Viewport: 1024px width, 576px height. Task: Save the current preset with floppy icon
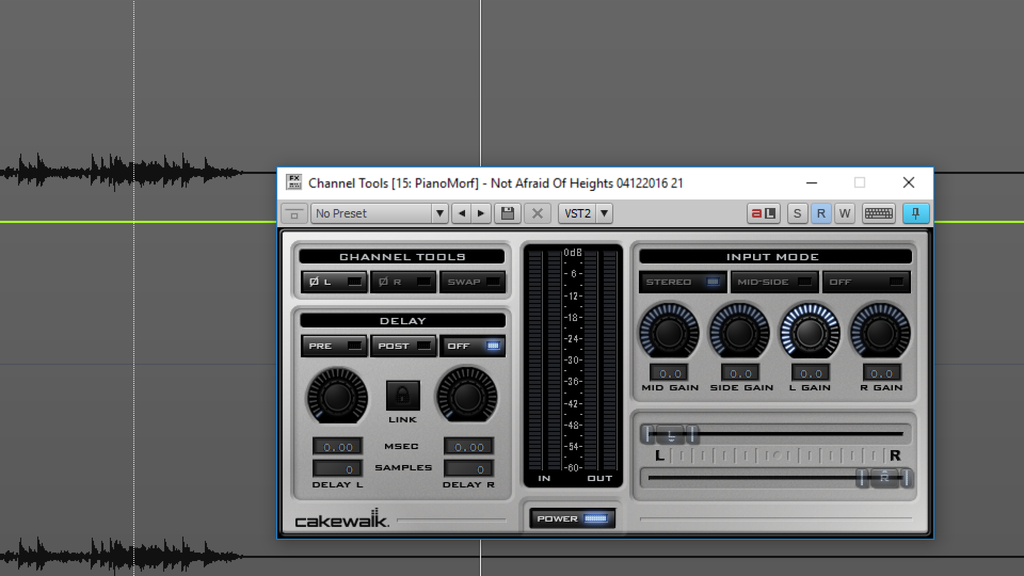(x=508, y=213)
